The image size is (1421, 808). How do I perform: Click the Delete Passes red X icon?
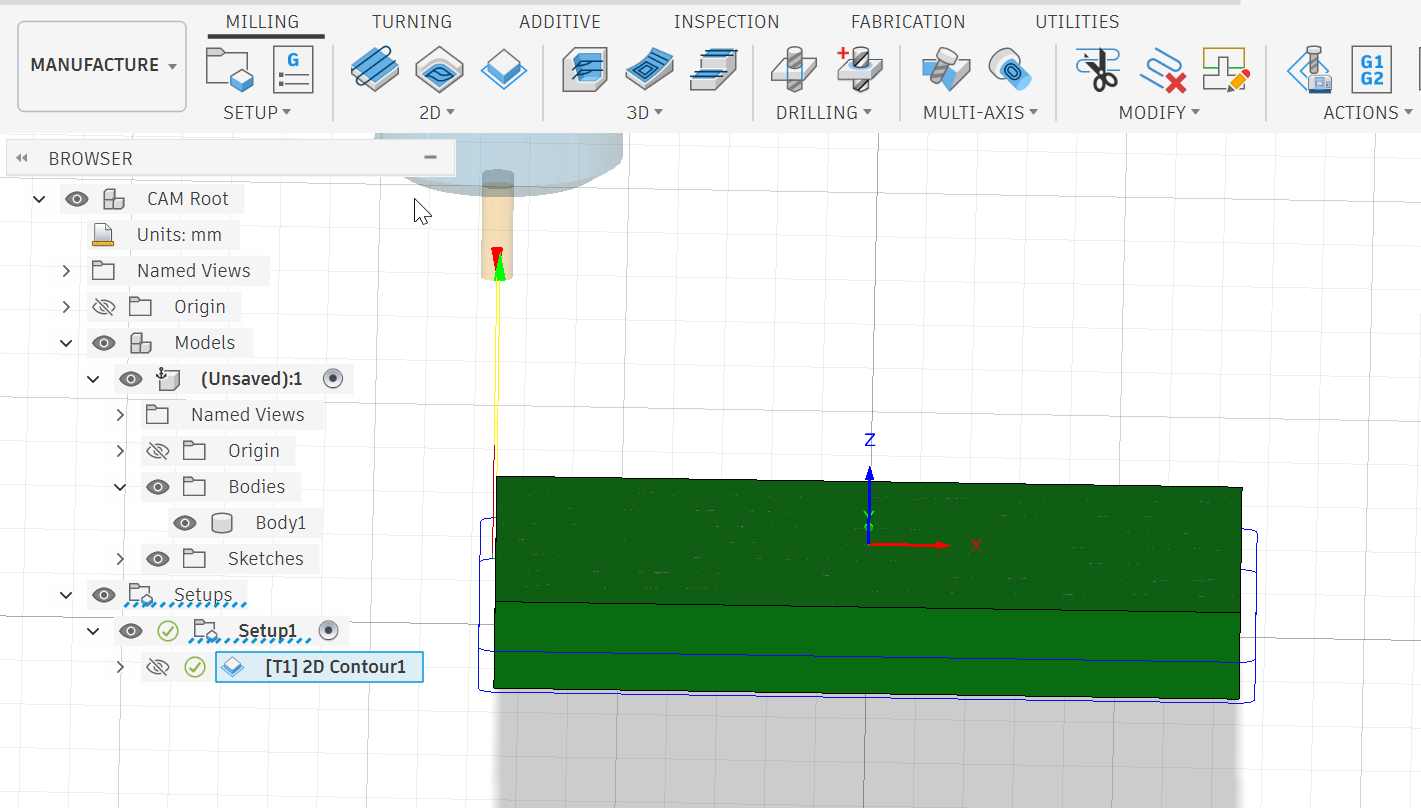tap(1162, 69)
